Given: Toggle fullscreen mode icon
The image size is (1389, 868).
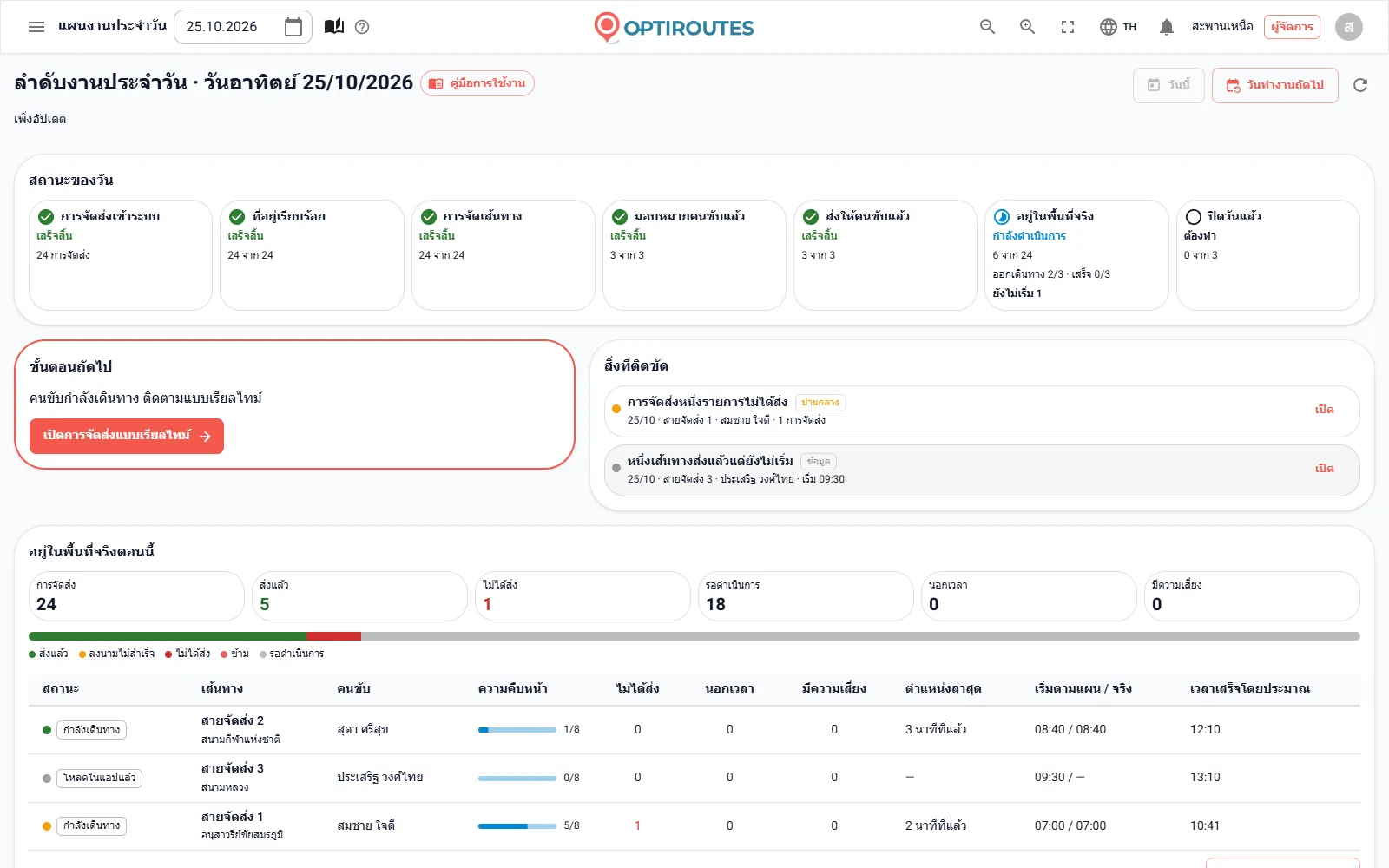Looking at the screenshot, I should (1068, 27).
